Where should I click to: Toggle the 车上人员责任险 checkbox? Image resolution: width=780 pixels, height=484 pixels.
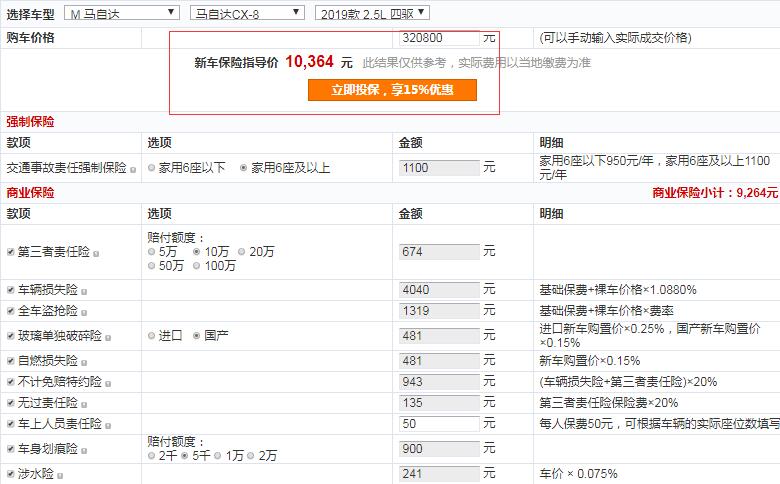10,424
